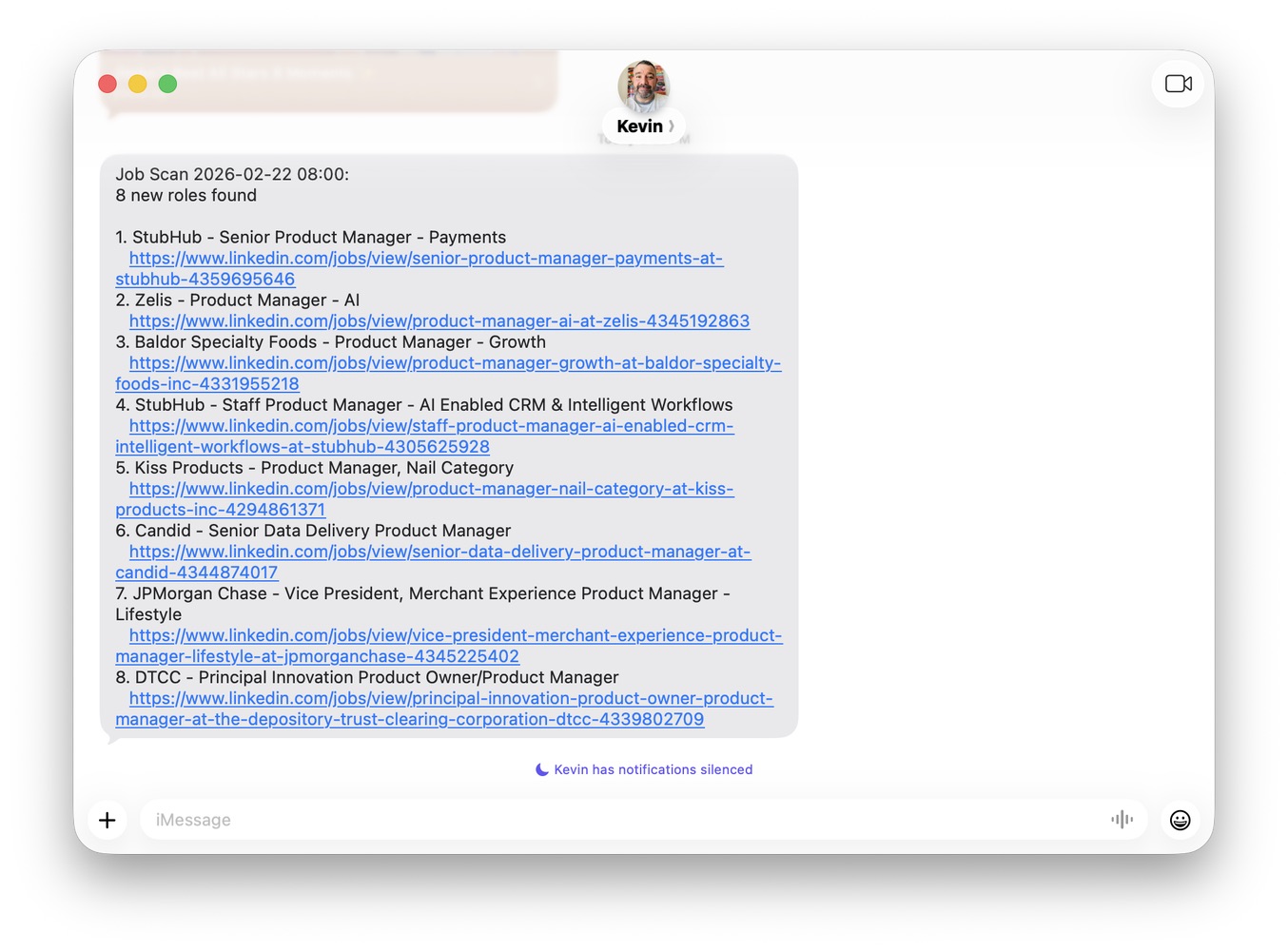Click '5. Kiss Products - Product Manager, Nail Category'

pos(314,468)
